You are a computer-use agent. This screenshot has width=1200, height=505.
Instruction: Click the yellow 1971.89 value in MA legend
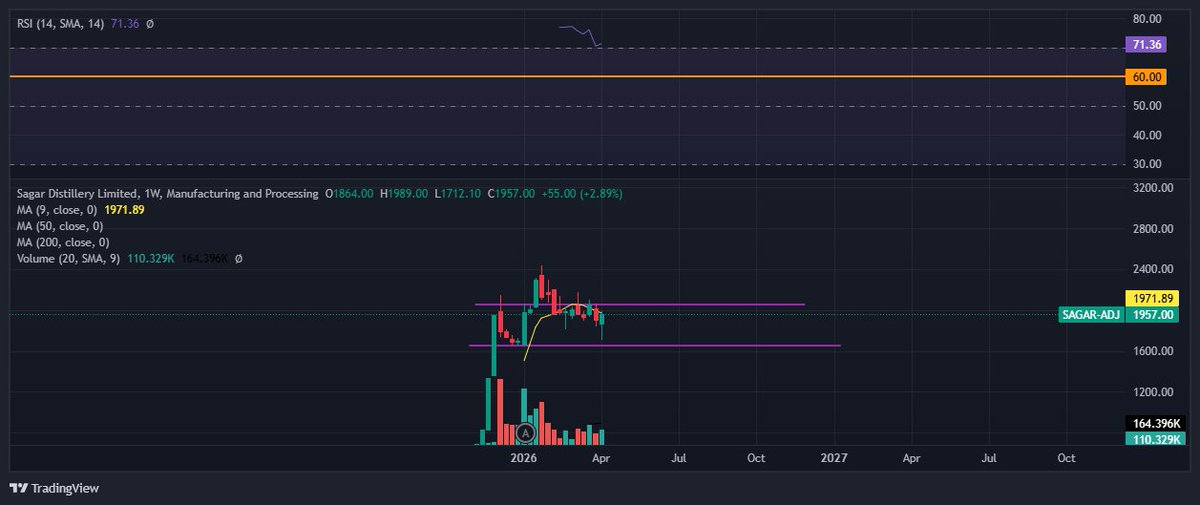click(125, 209)
